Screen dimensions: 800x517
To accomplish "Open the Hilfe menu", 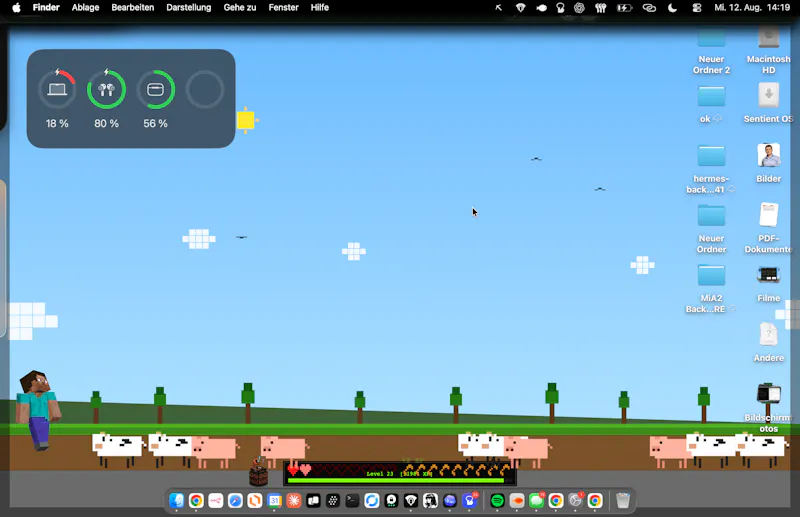I will (320, 8).
